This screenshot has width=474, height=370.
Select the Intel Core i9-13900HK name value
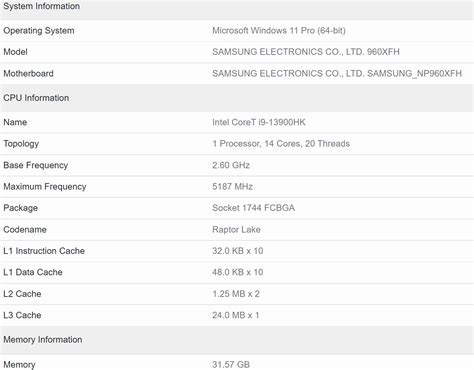(x=259, y=122)
